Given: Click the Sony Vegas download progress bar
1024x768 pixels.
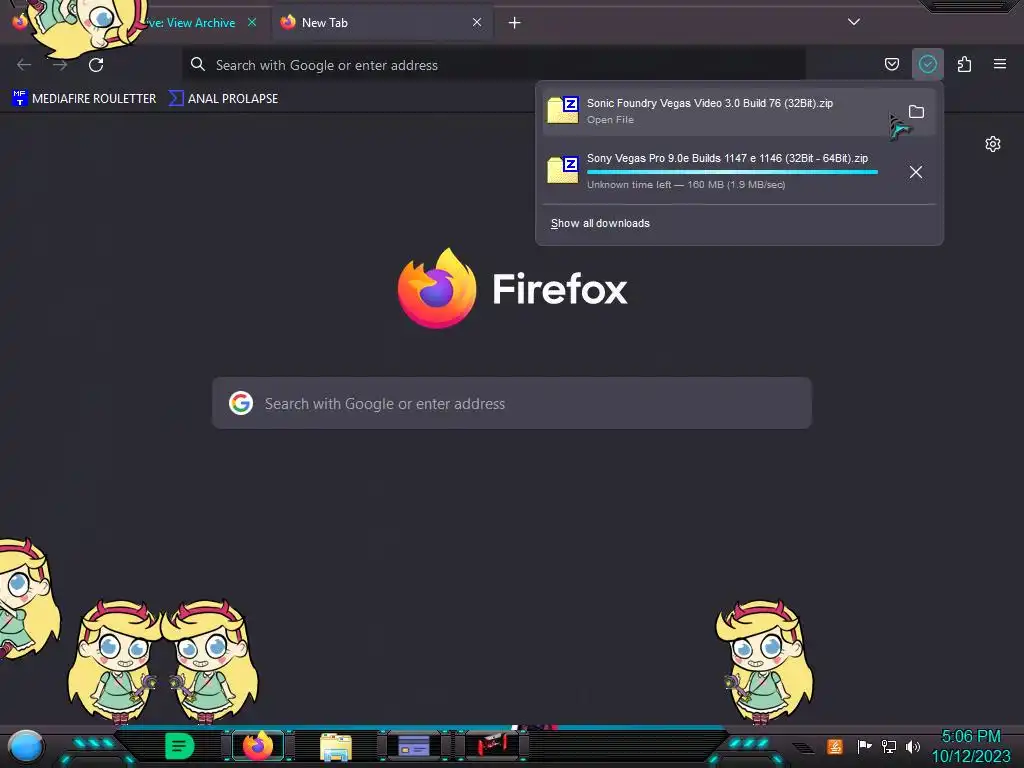Looking at the screenshot, I should (x=732, y=172).
